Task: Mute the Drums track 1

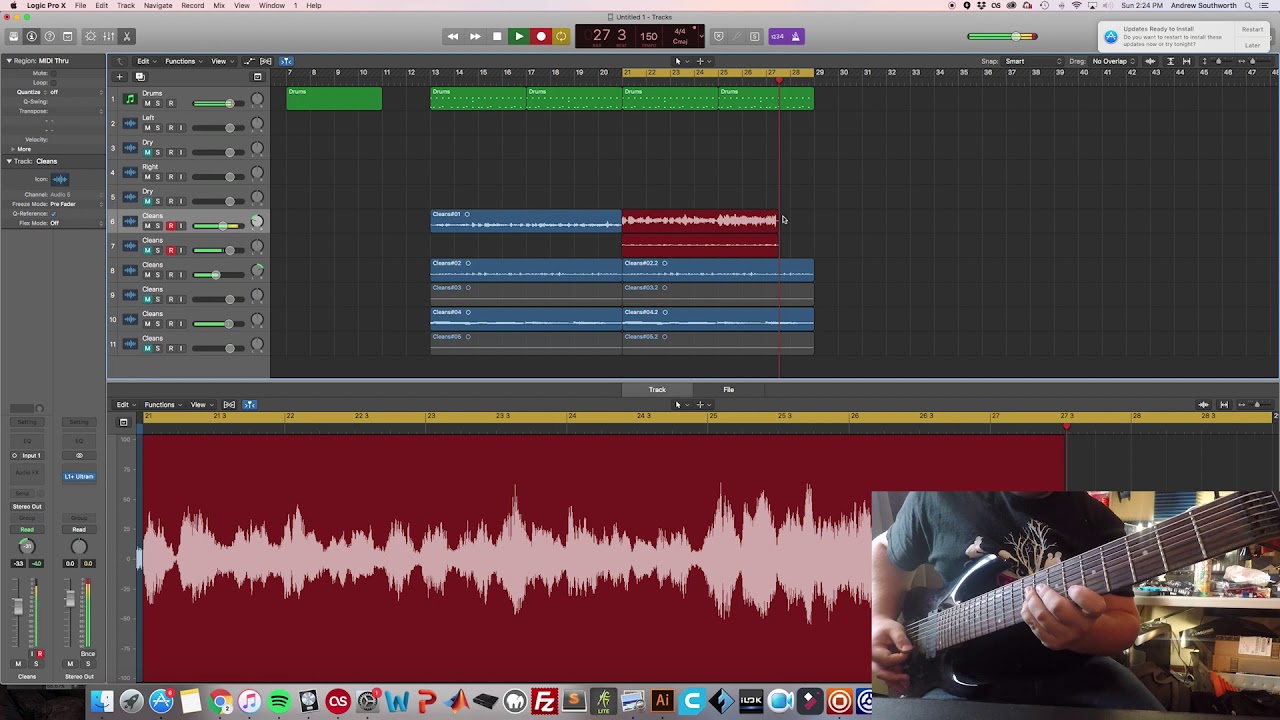Action: [147, 103]
